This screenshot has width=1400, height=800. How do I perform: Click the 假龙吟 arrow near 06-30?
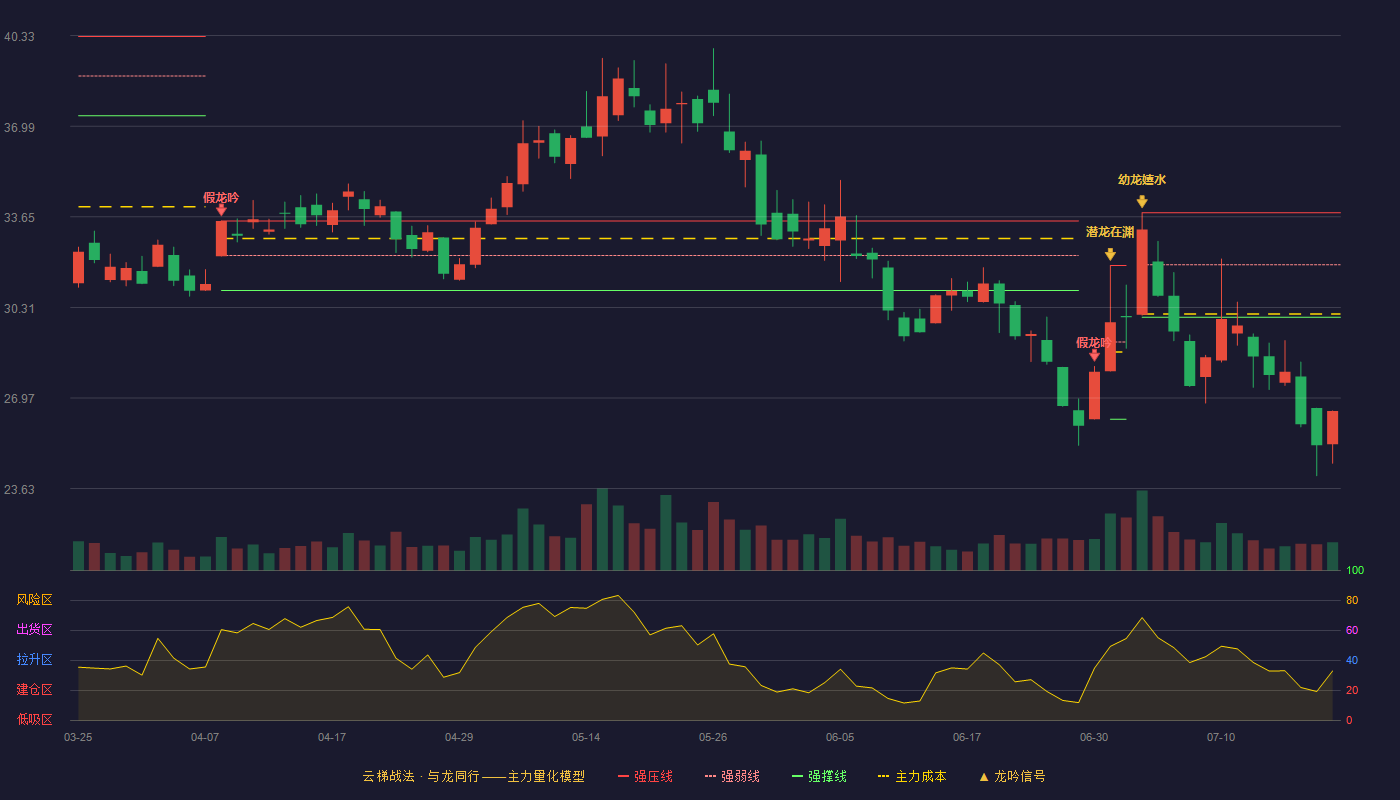[1094, 355]
